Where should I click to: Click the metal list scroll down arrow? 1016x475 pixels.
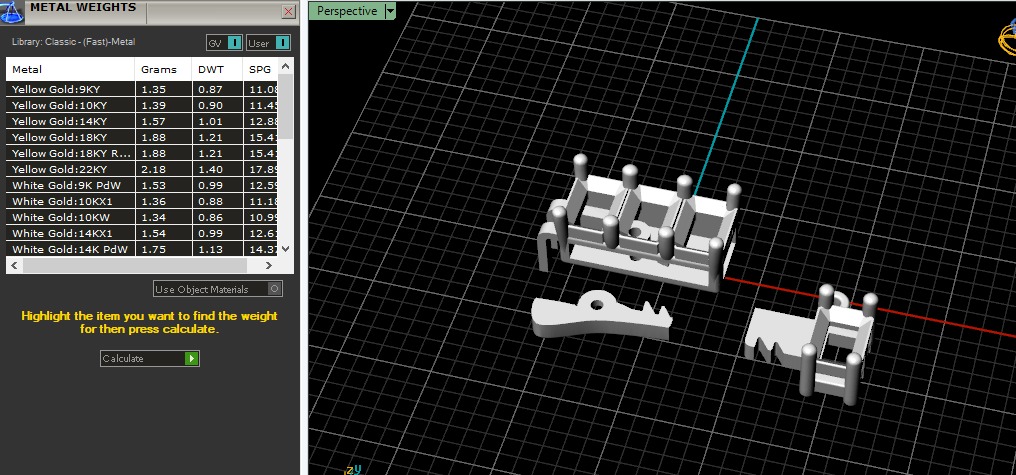point(286,249)
